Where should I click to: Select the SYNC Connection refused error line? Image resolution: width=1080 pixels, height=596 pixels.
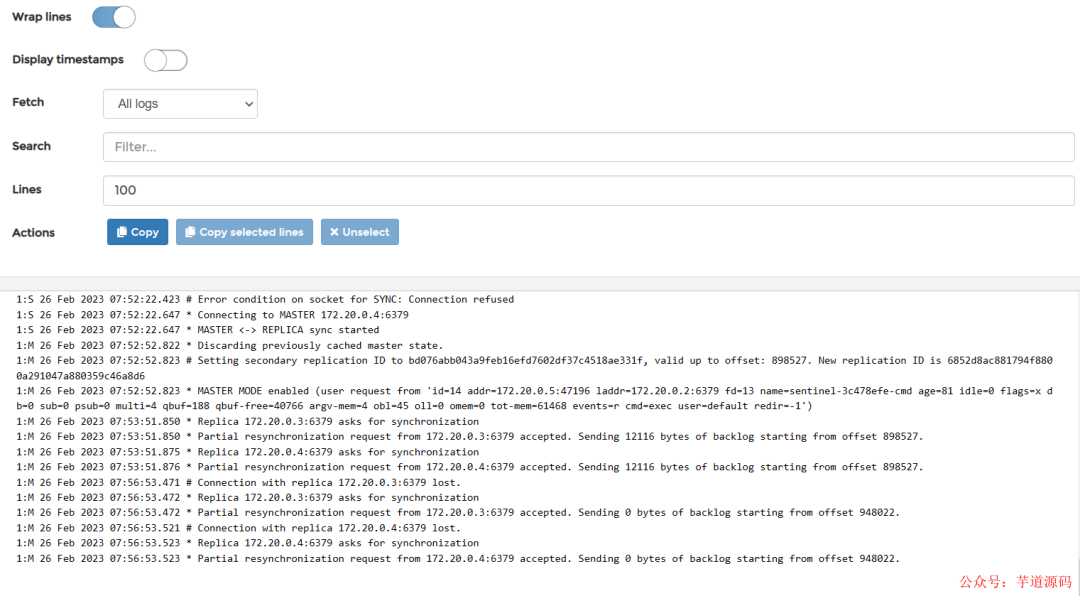pyautogui.click(x=265, y=299)
